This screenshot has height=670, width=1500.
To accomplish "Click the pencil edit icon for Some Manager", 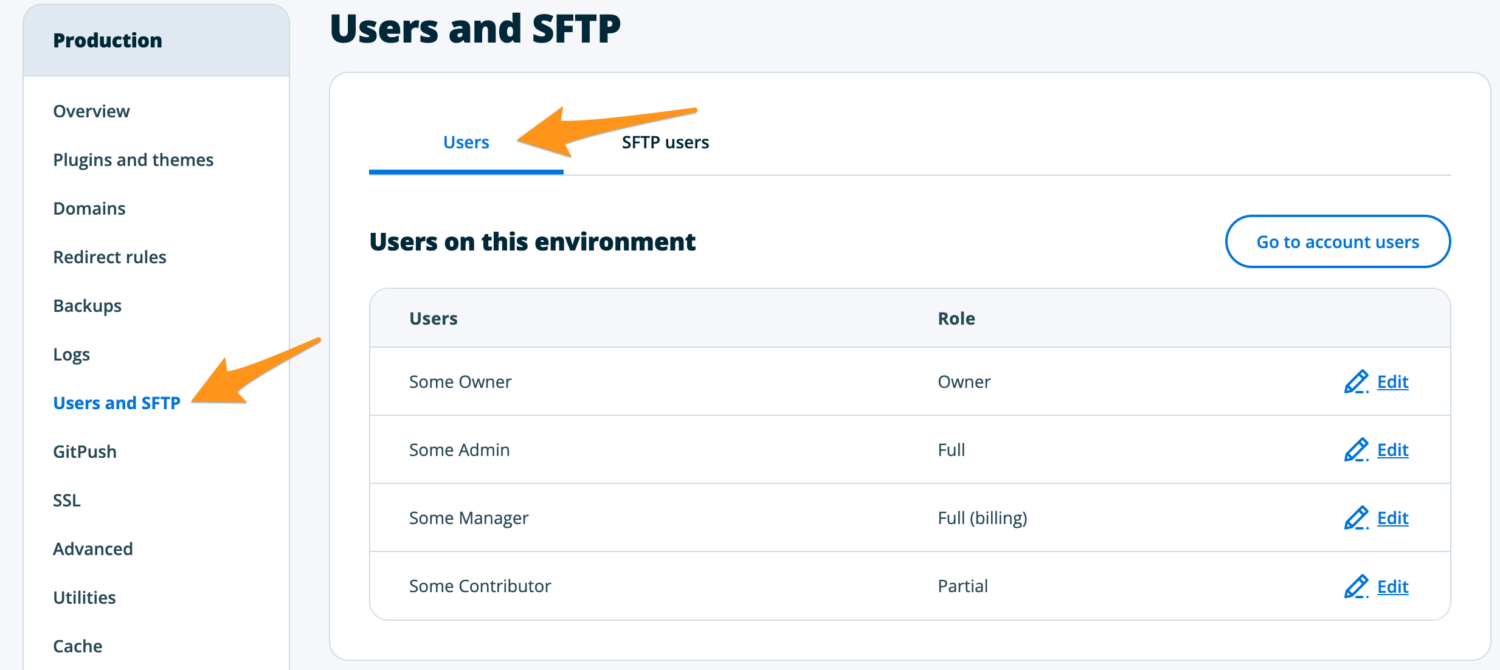I will point(1356,518).
